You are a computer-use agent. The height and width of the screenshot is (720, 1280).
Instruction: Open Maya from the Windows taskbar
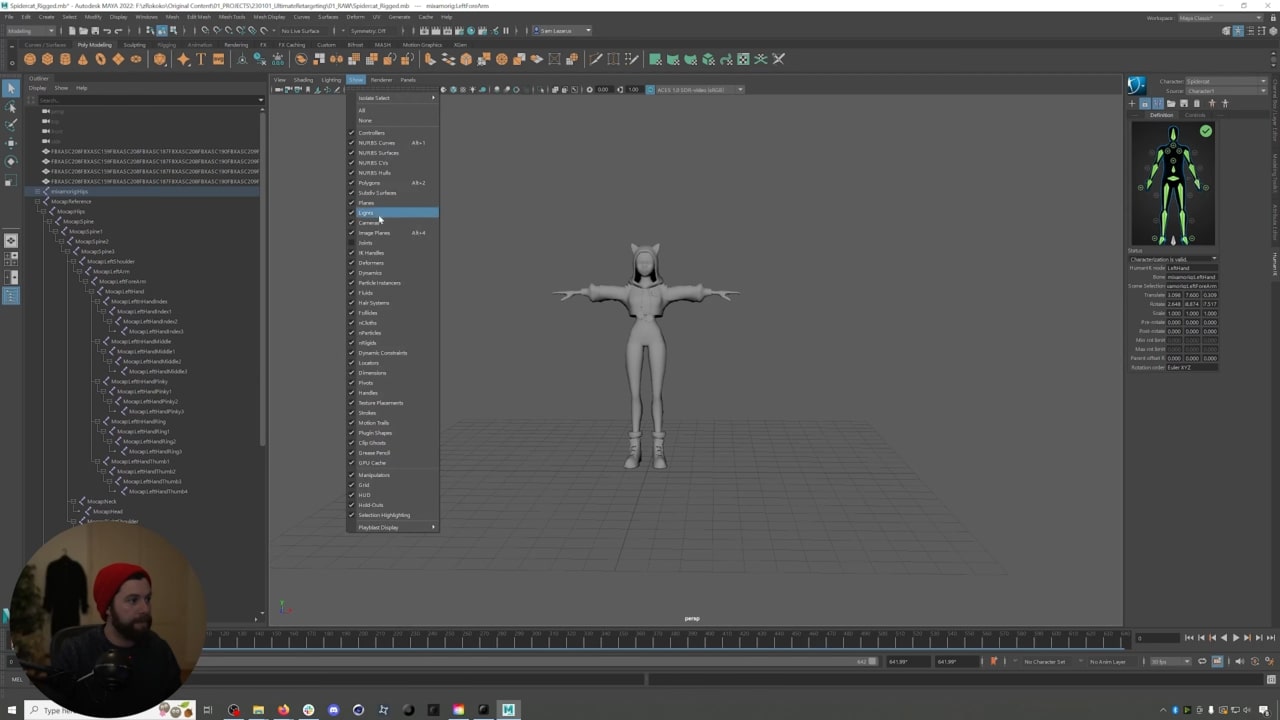point(508,710)
